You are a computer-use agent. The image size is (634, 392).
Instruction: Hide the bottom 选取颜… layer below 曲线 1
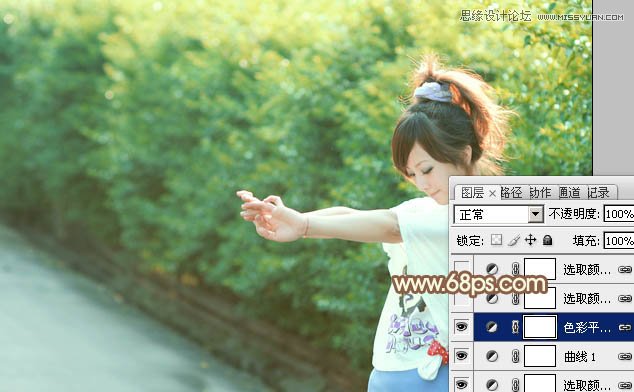461,384
